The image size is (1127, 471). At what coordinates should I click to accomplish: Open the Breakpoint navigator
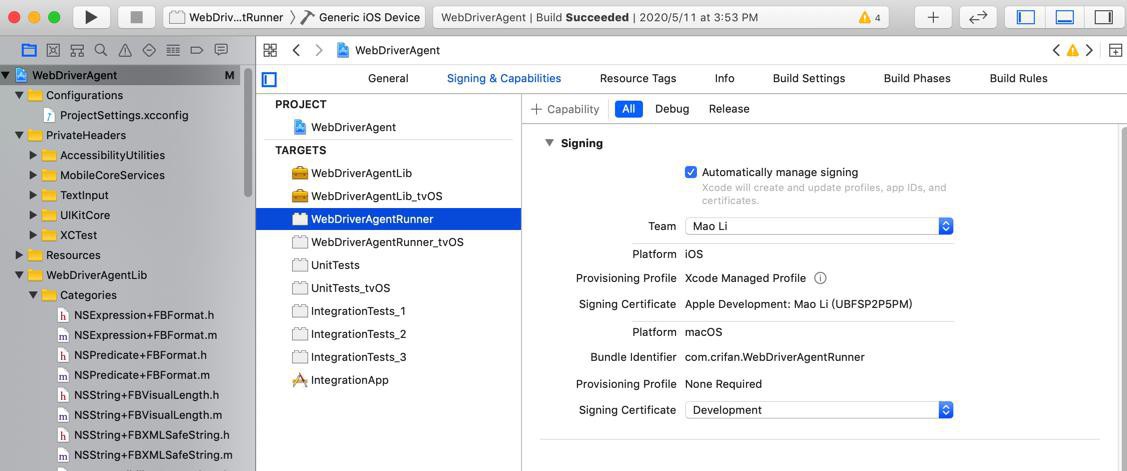197,50
